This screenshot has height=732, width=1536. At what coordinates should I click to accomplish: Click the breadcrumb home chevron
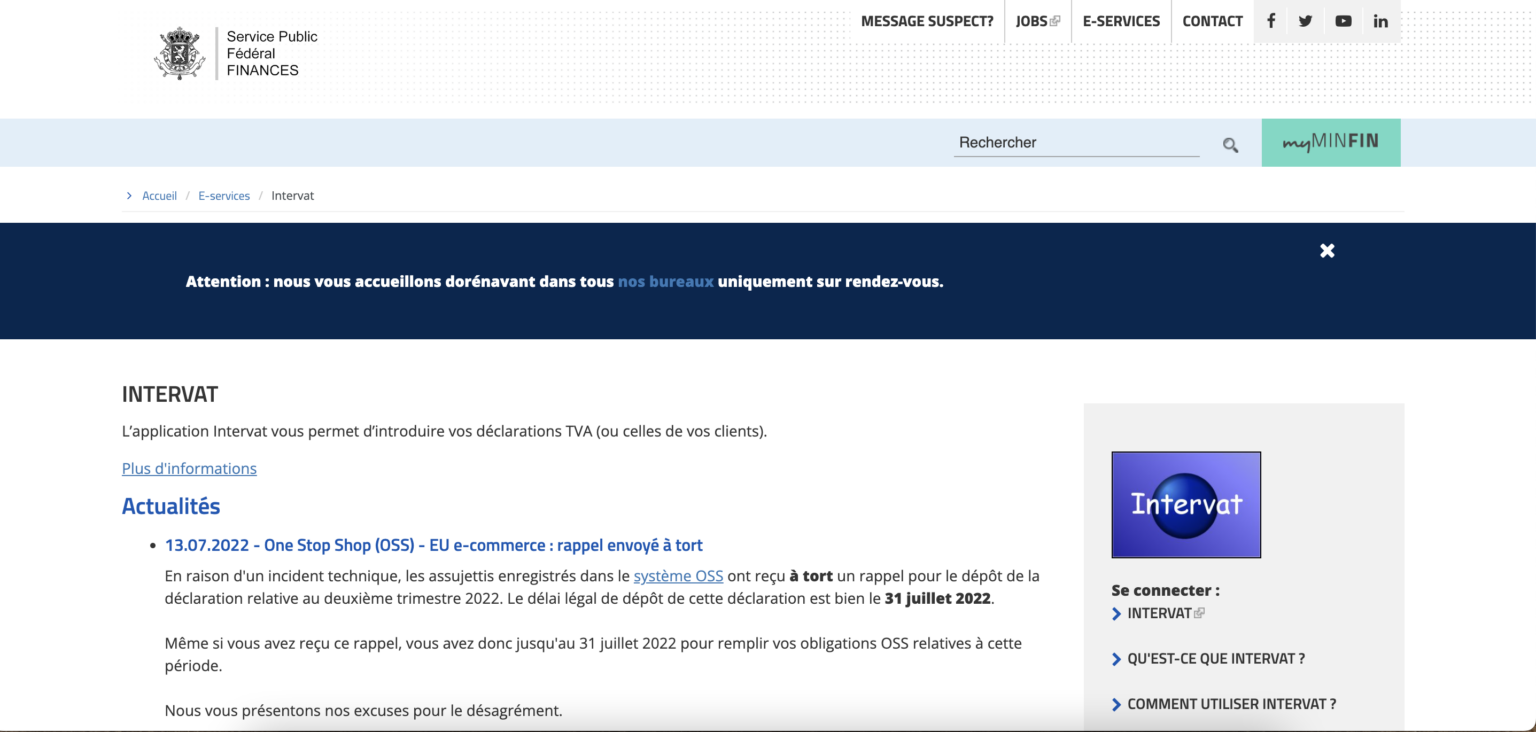pyautogui.click(x=129, y=195)
